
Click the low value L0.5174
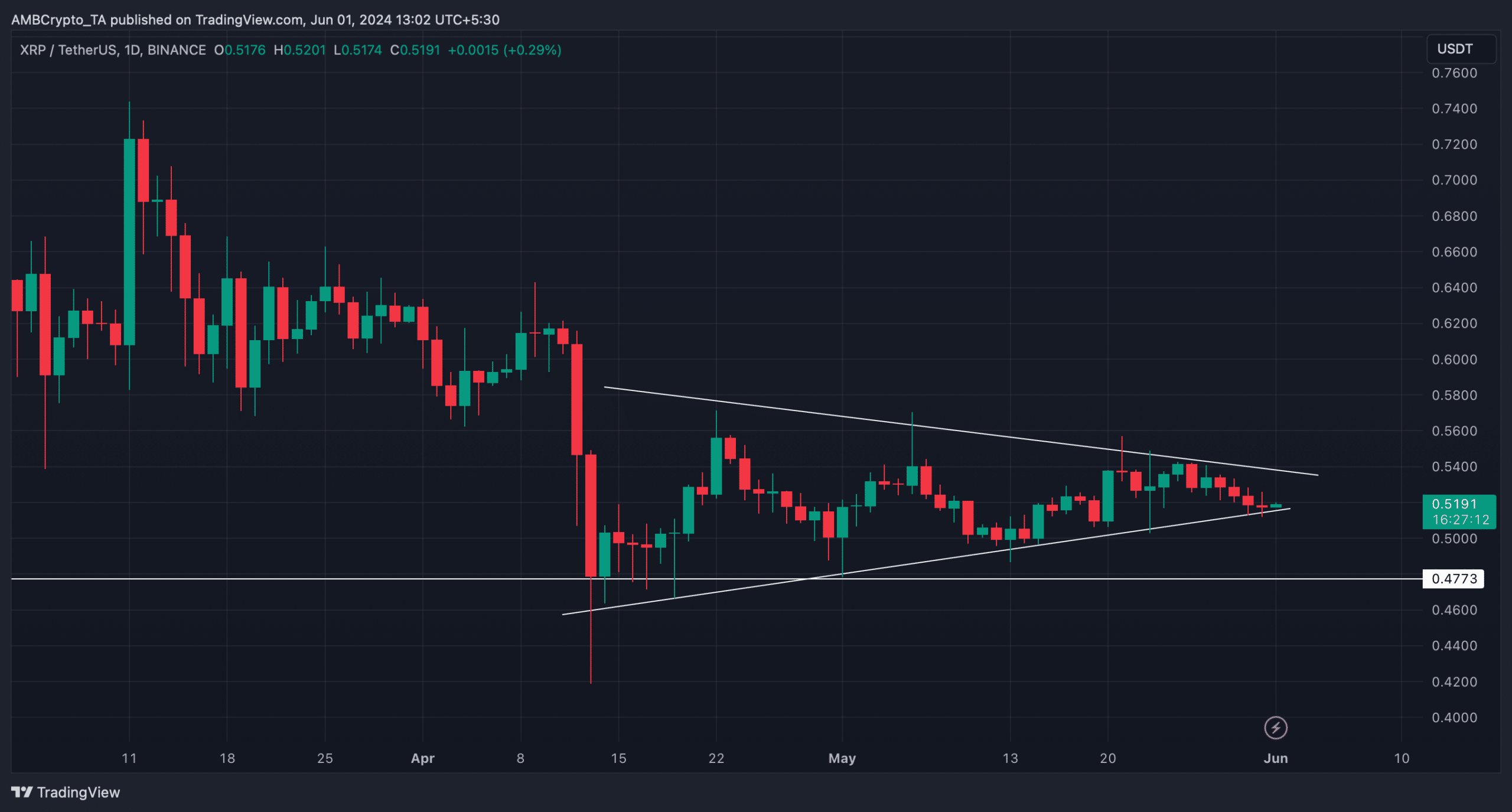click(358, 50)
